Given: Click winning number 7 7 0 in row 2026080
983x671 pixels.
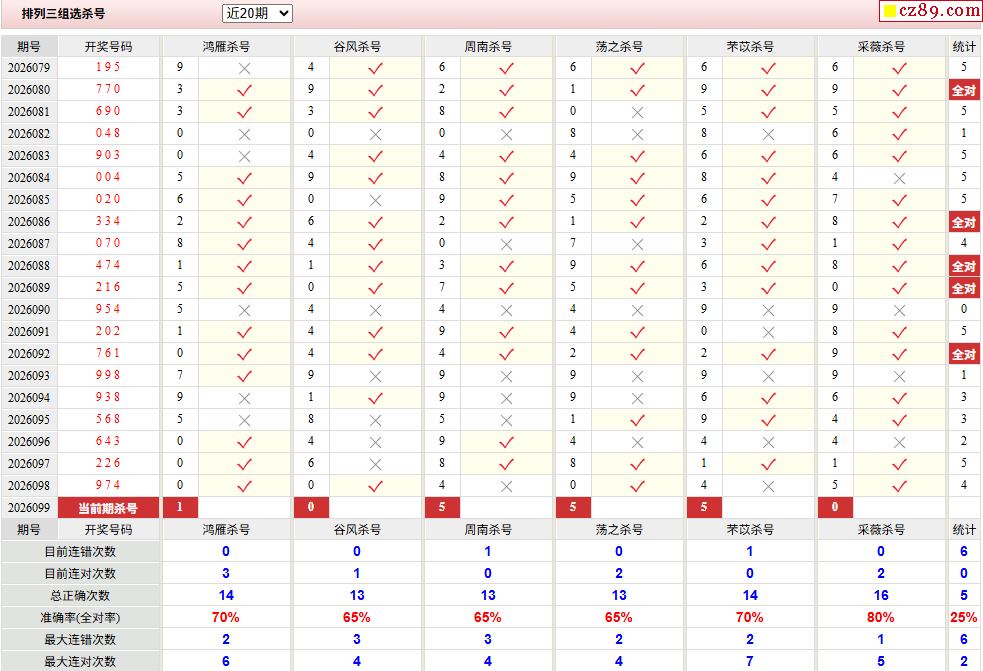Looking at the screenshot, I should [x=108, y=89].
